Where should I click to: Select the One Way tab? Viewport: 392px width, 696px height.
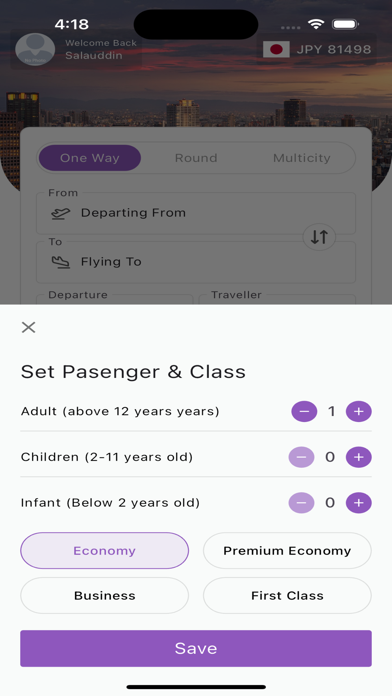90,158
